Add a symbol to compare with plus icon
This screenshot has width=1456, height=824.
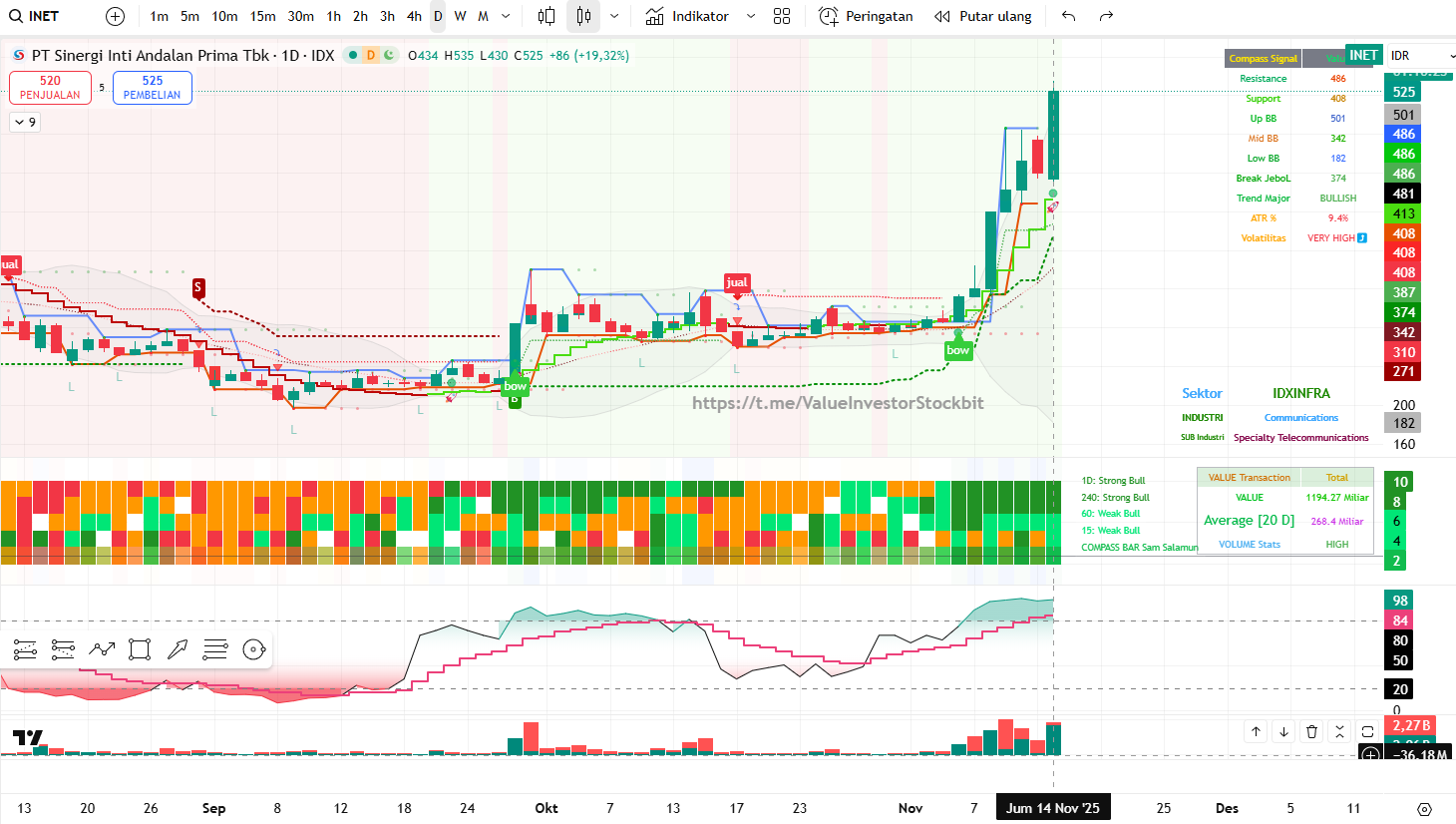pos(116,16)
